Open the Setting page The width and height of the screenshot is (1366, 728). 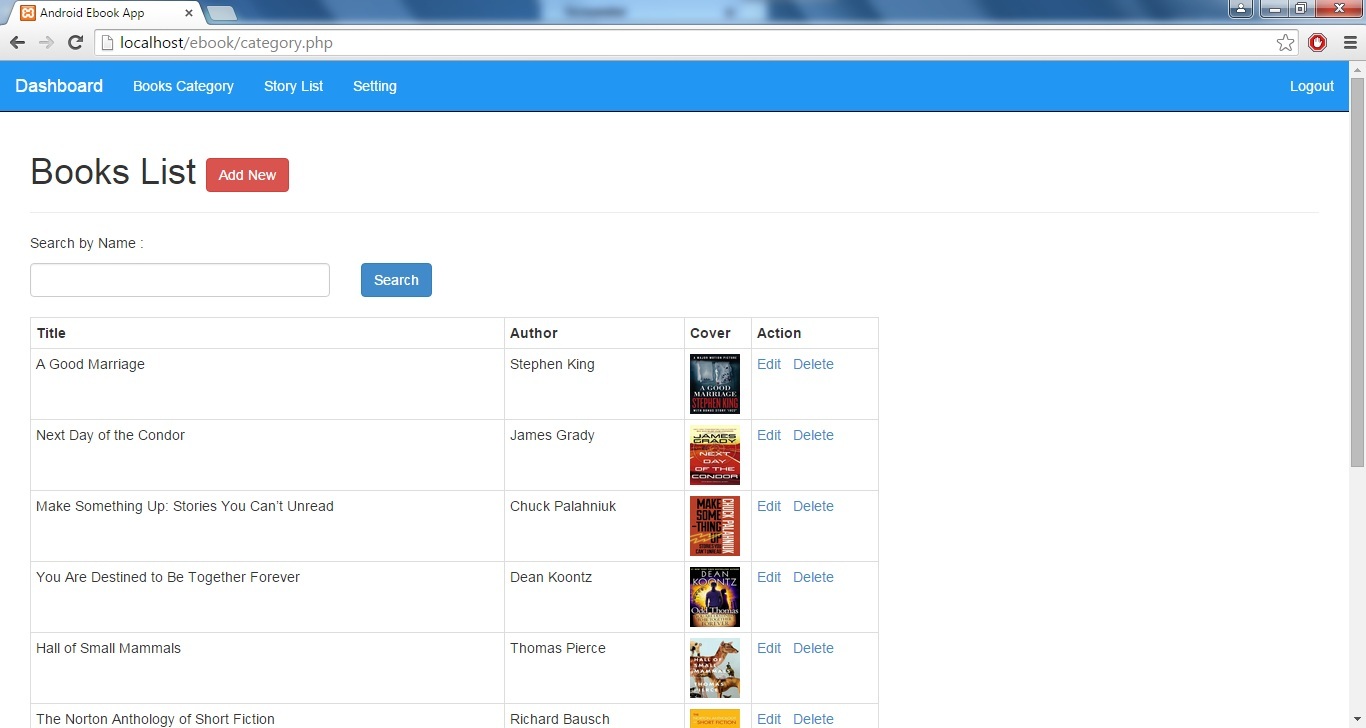click(374, 86)
